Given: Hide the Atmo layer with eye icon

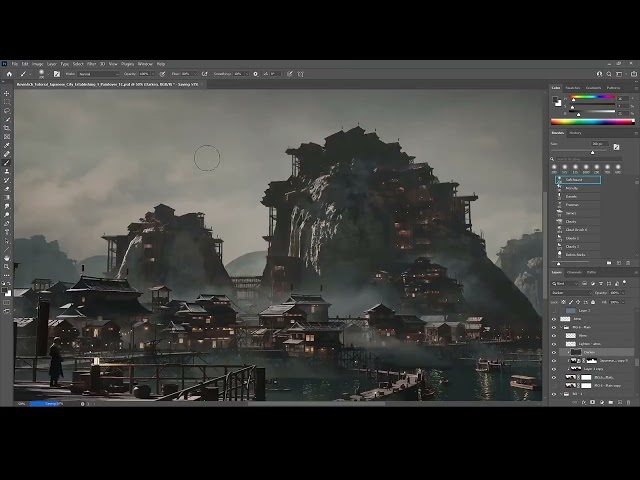Looking at the screenshot, I should click(554, 319).
